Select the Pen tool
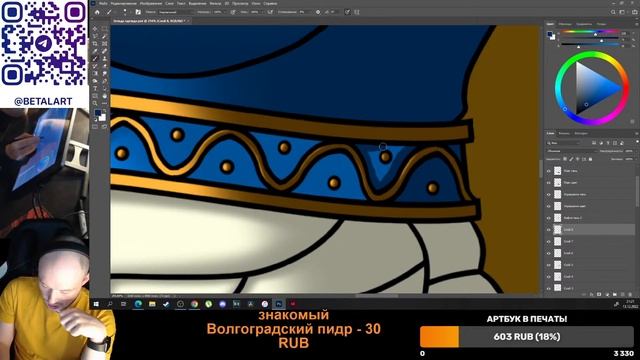The width and height of the screenshot is (640, 360). [104, 80]
